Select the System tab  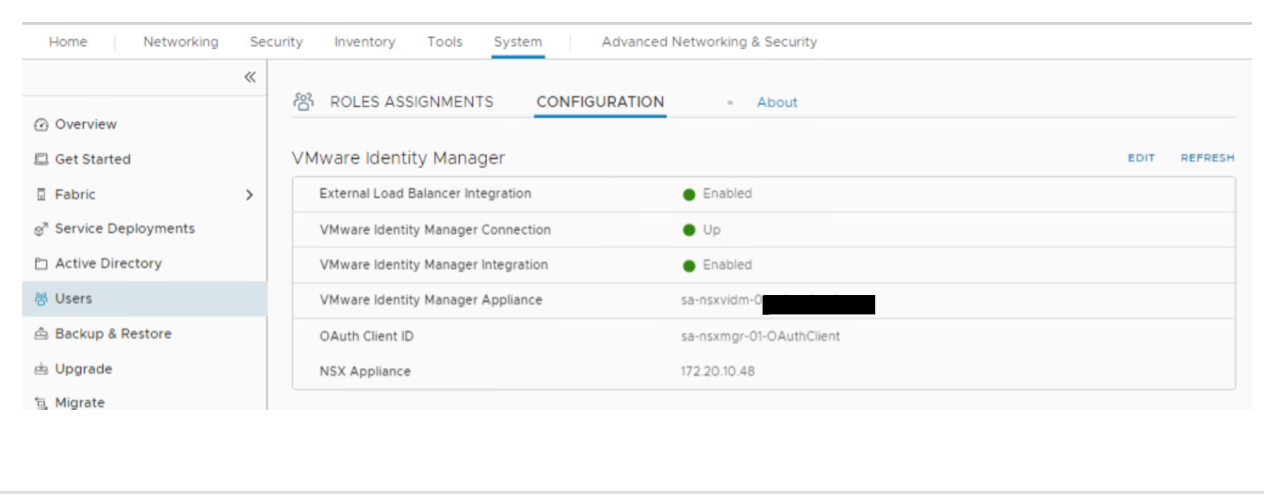[518, 42]
